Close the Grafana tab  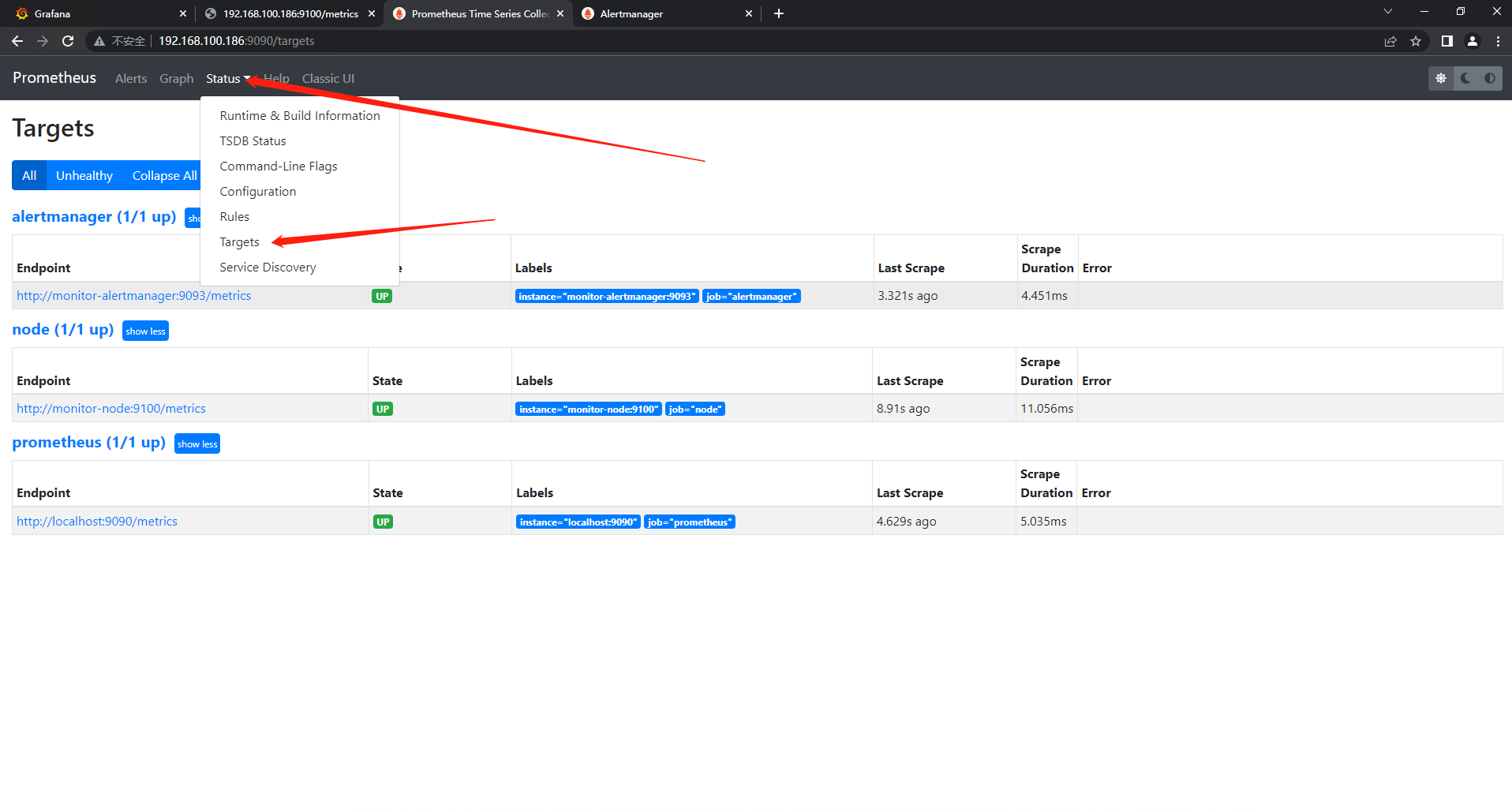coord(183,13)
